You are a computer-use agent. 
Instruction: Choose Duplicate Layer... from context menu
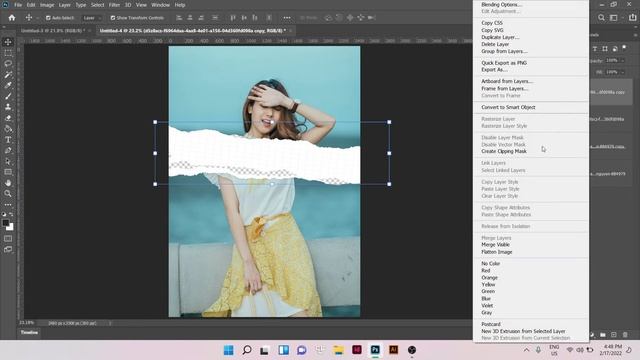click(x=500, y=37)
